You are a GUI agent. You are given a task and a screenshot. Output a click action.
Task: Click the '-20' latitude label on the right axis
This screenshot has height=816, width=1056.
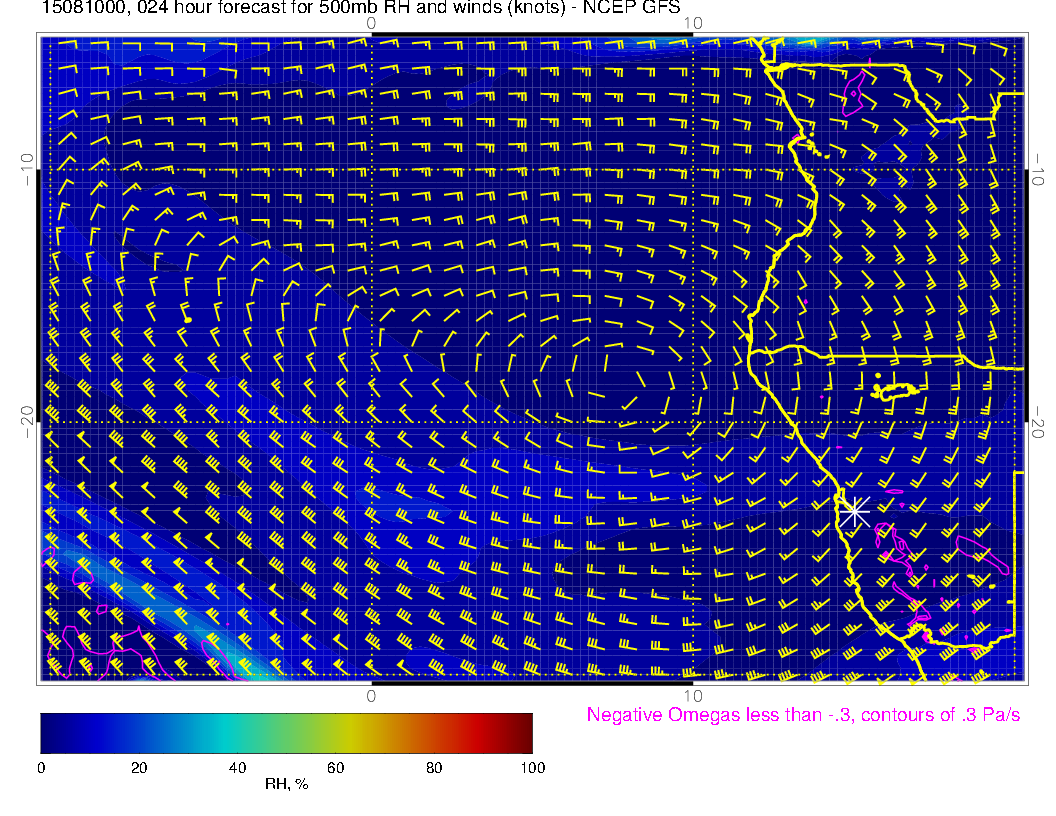point(1038,421)
